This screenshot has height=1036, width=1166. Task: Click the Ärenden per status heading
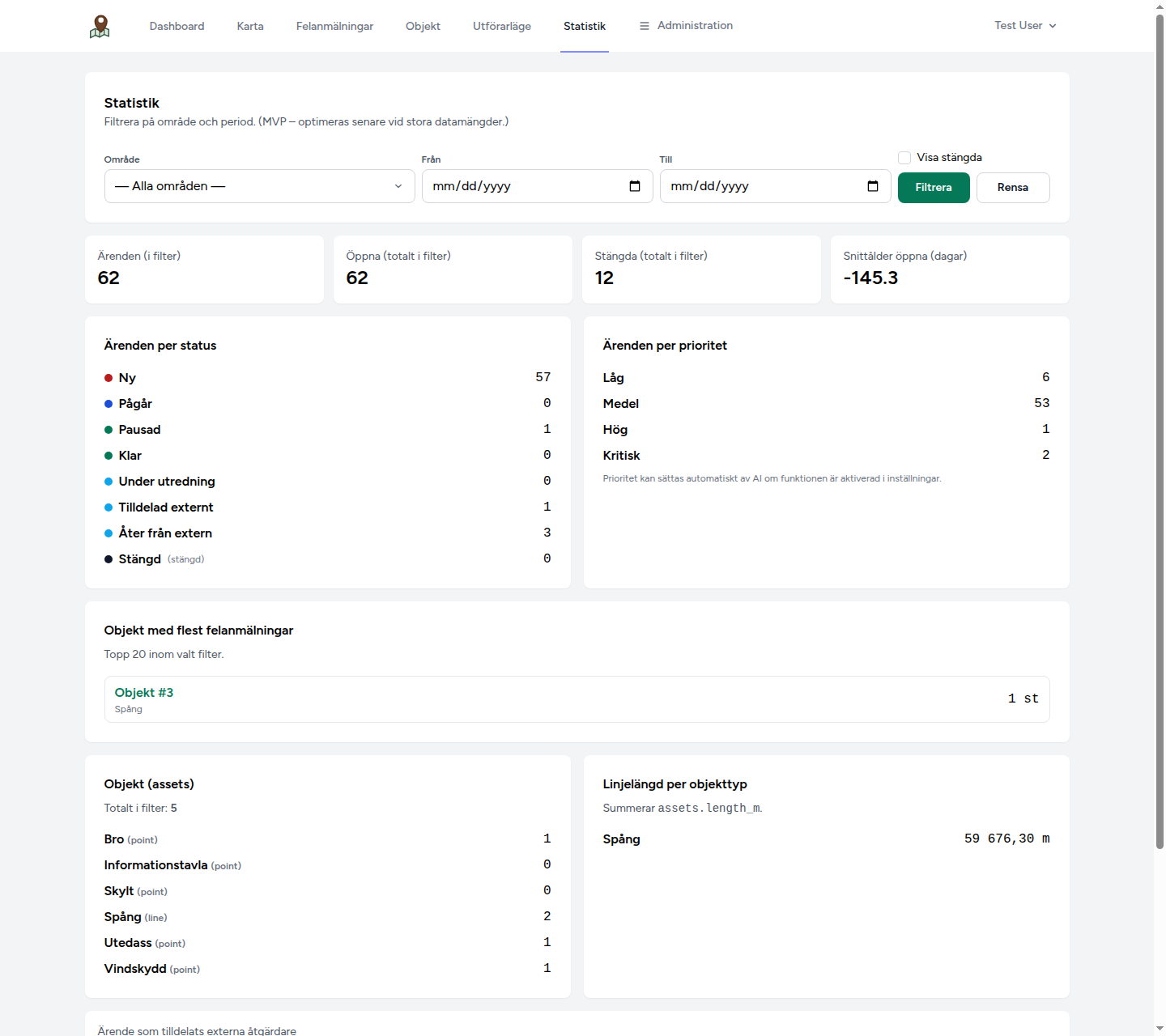pos(160,346)
